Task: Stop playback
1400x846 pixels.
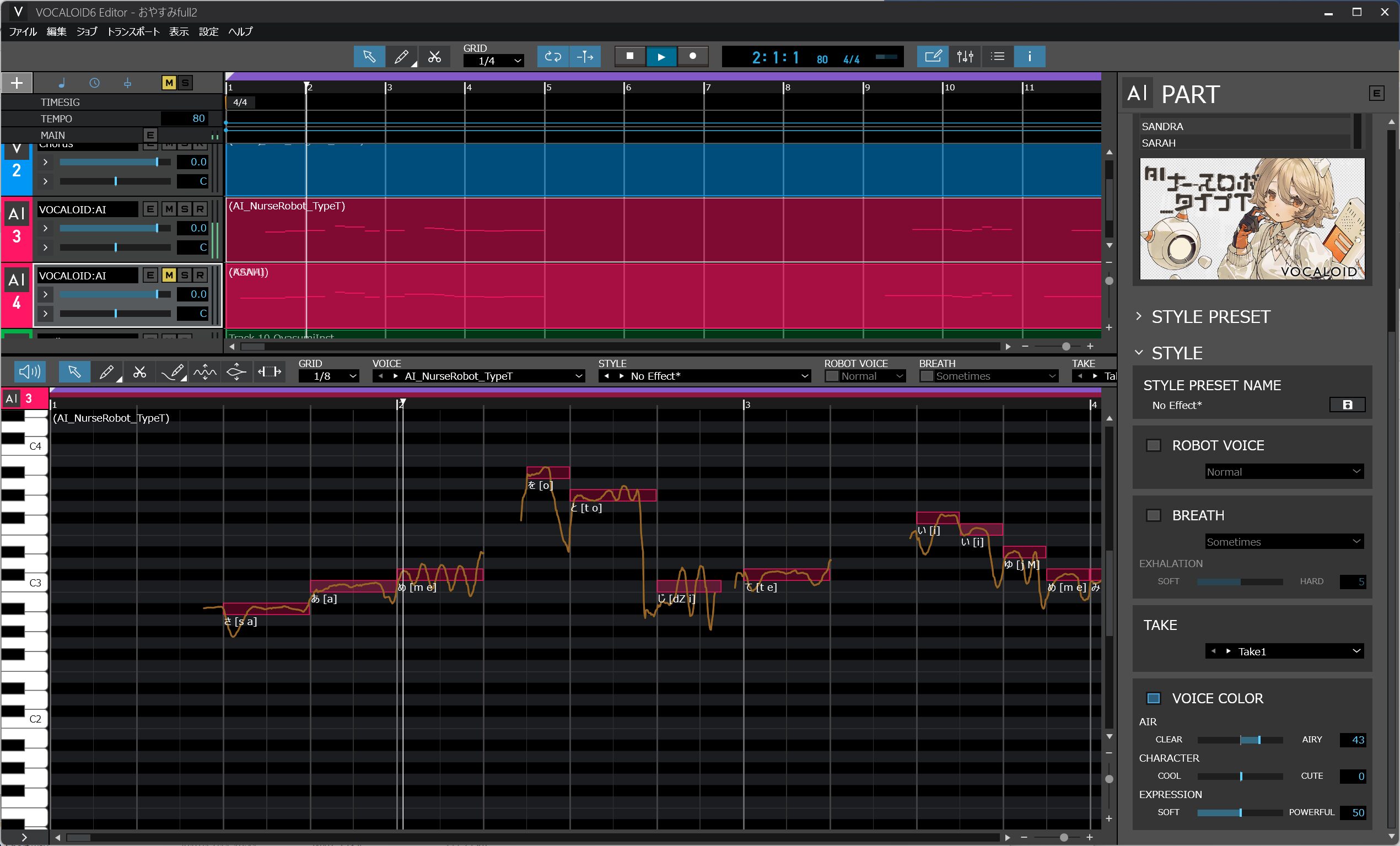Action: pyautogui.click(x=629, y=56)
